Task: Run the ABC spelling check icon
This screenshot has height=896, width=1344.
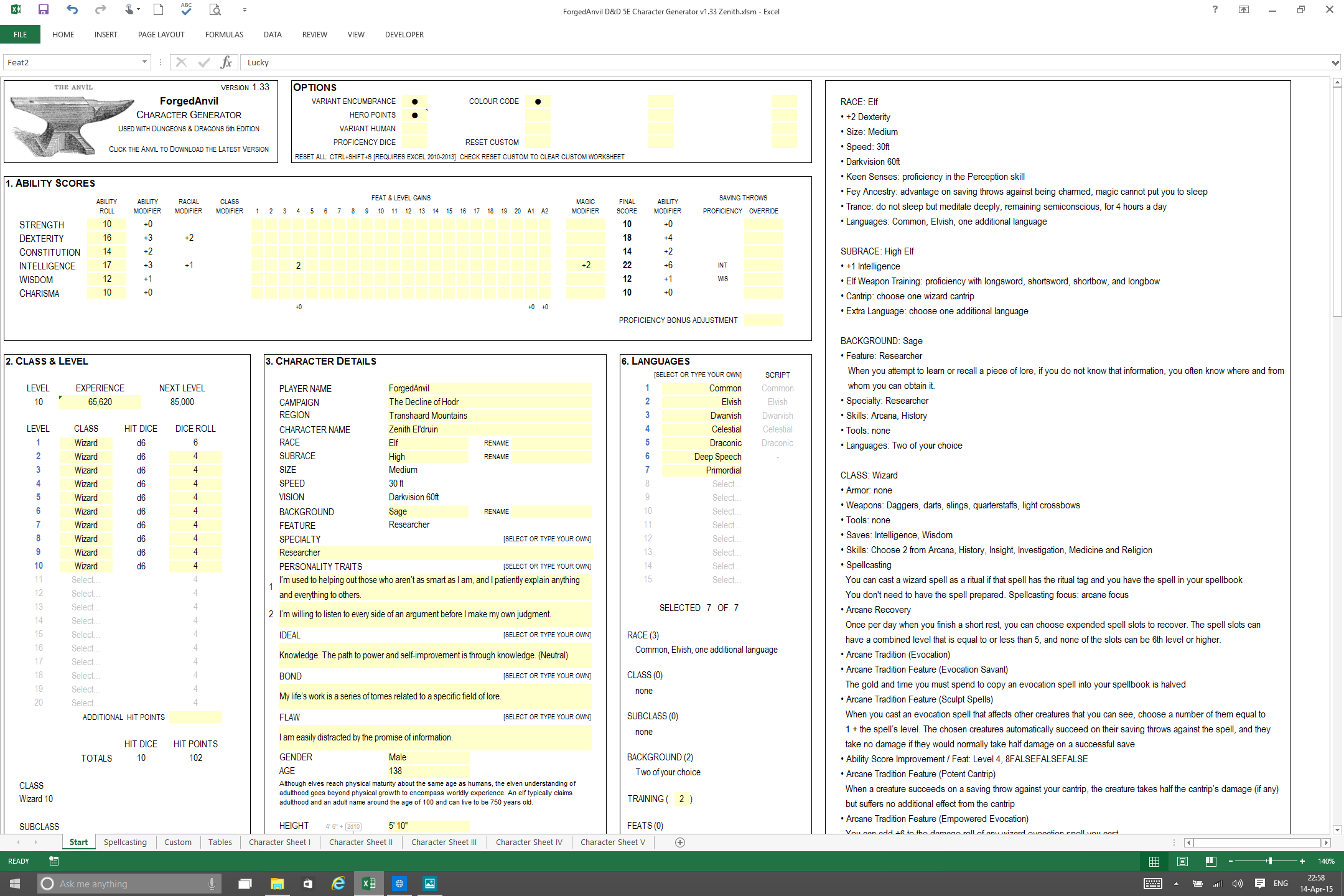Action: 186,9
